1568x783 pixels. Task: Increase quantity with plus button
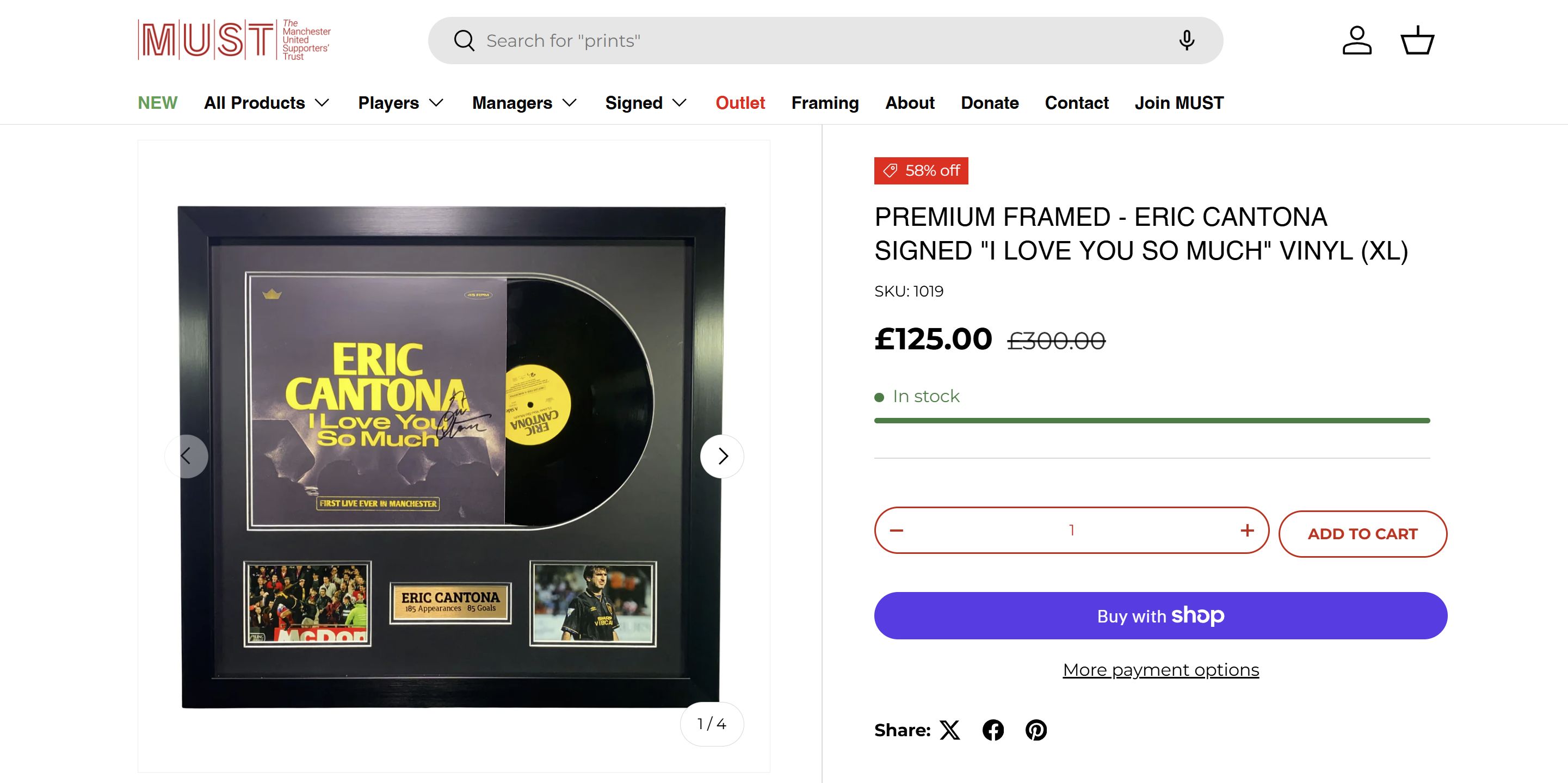1246,531
